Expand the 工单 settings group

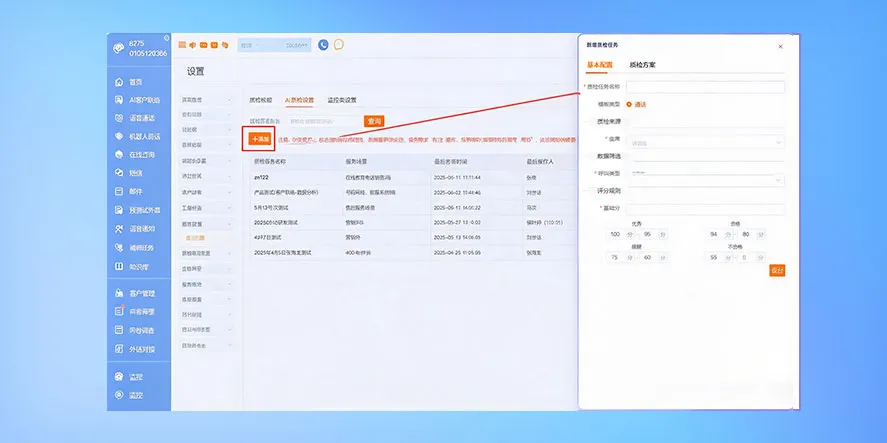pyautogui.click(x=206, y=208)
